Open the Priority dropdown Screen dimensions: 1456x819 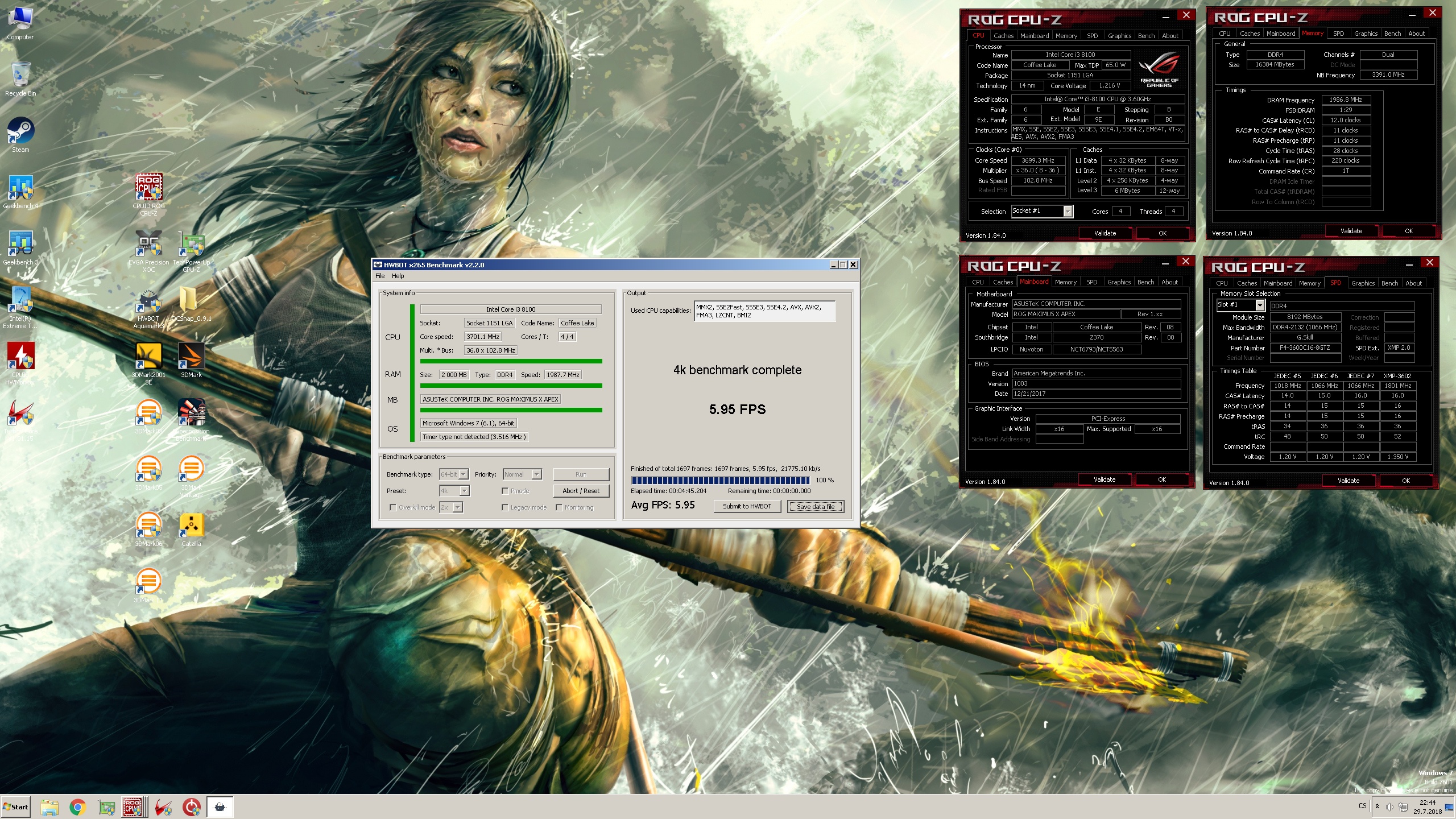(523, 474)
